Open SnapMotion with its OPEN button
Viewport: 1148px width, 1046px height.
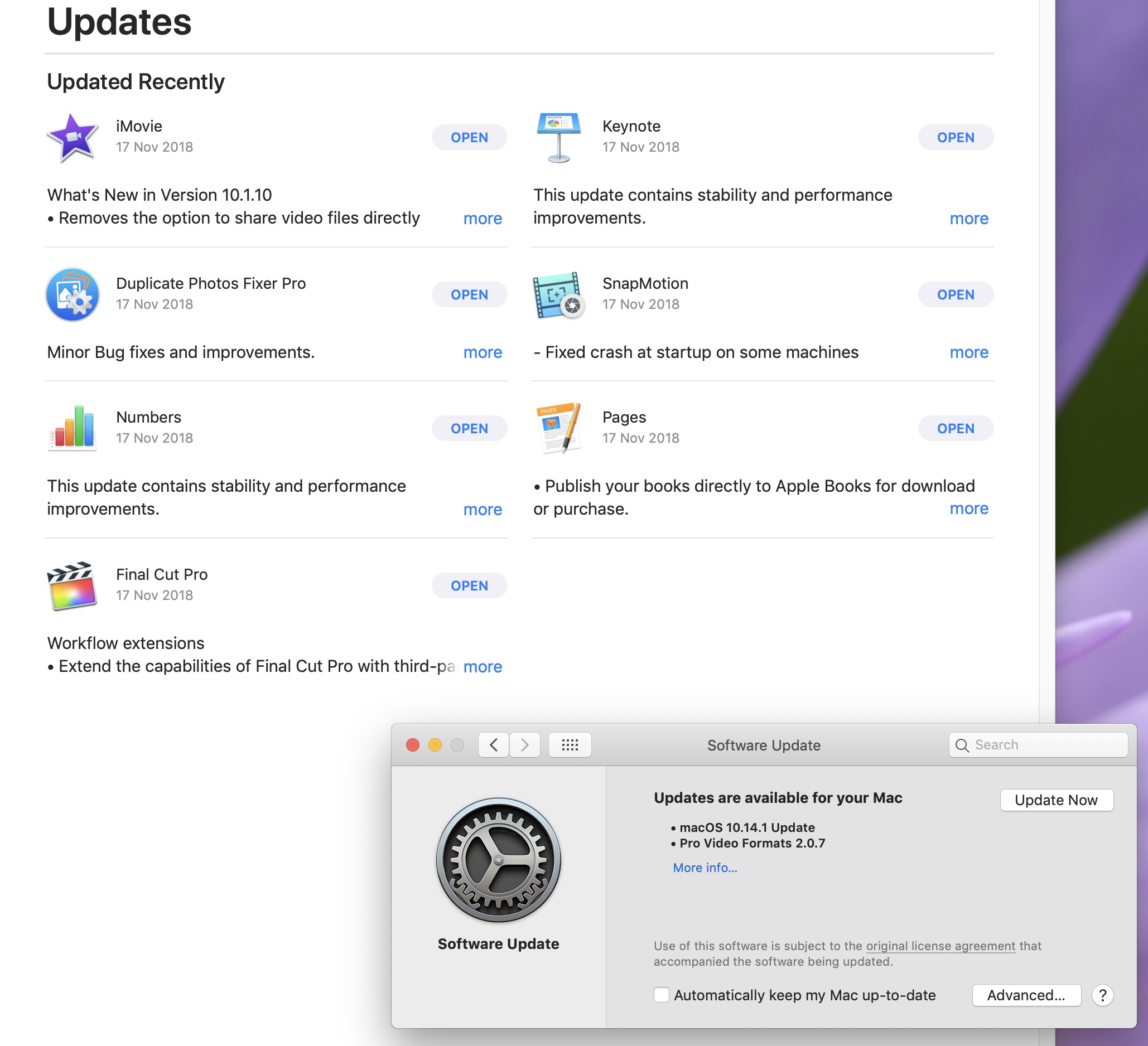(956, 294)
